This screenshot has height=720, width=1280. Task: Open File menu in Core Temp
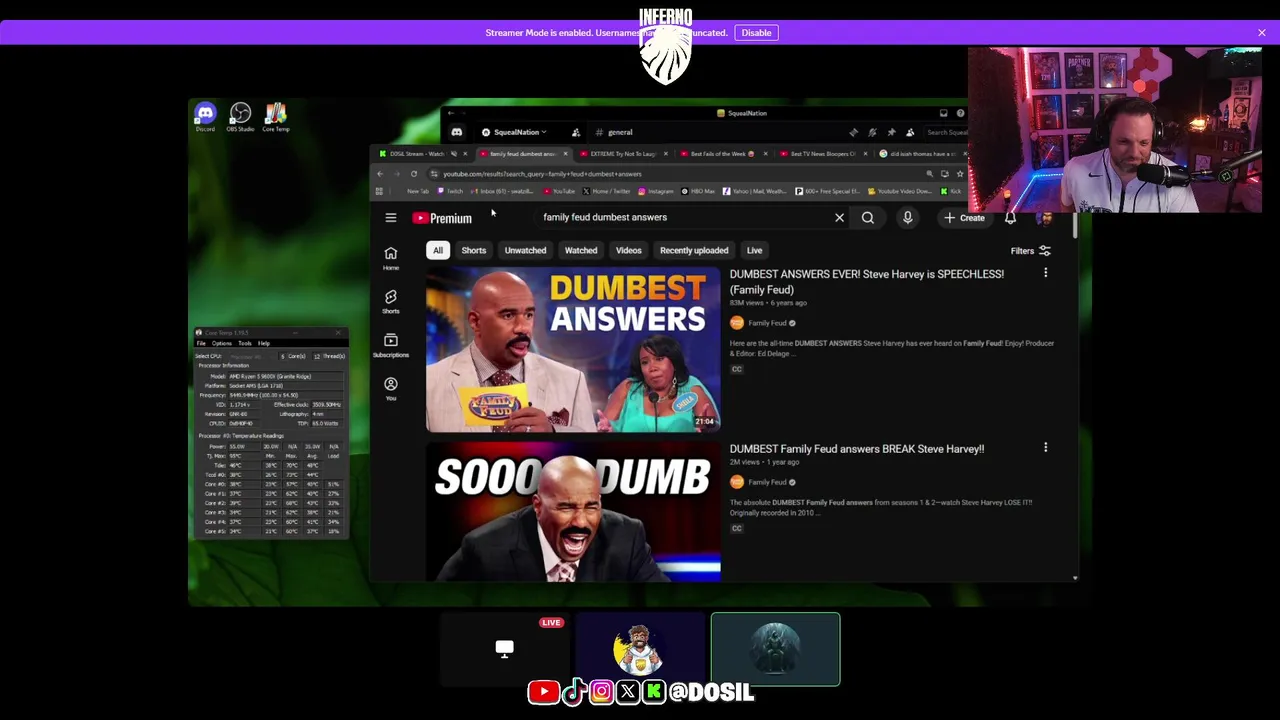pyautogui.click(x=201, y=343)
